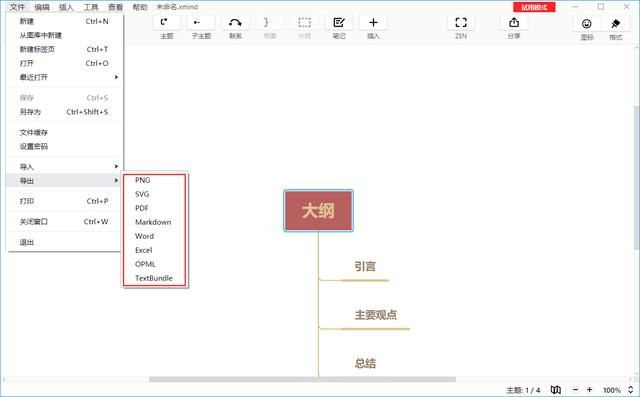Open the 插入 menu in menu bar

[66, 7]
